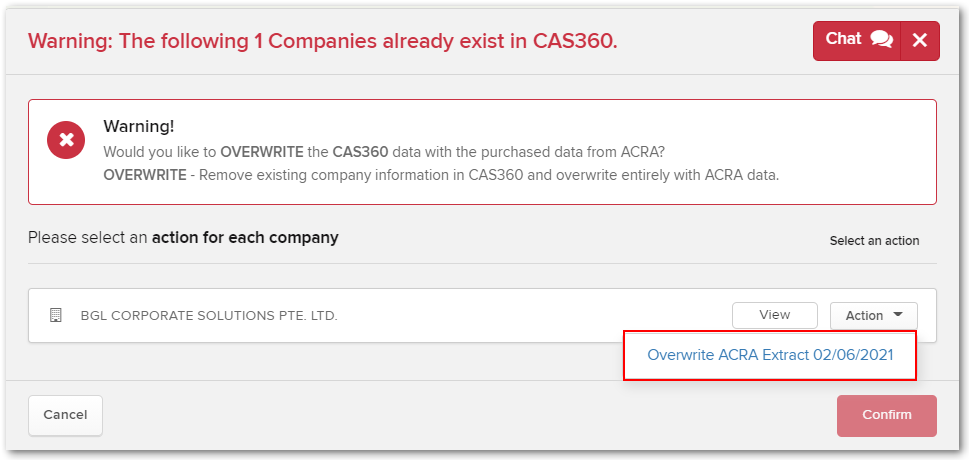Close the warning dialog with the X
This screenshot has height=460, width=969.
click(x=920, y=41)
